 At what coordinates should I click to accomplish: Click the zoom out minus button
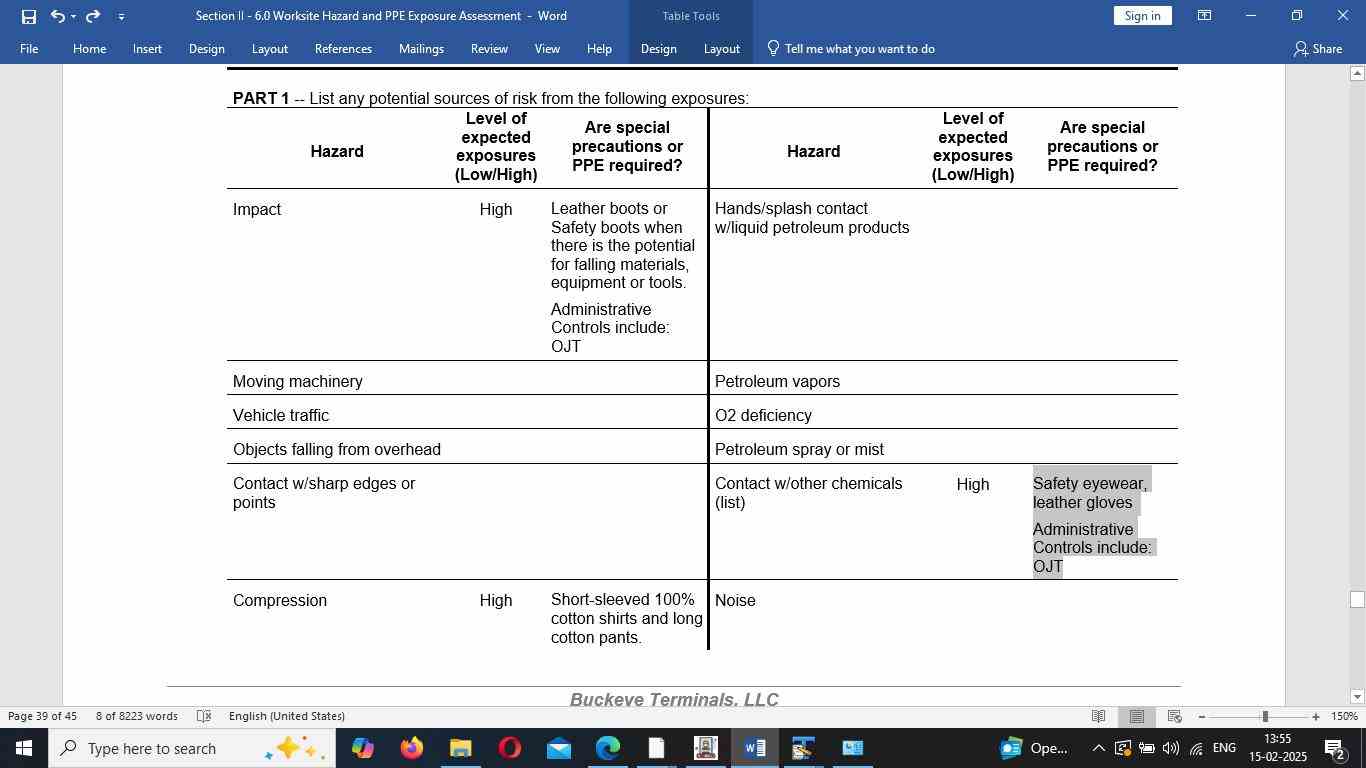(x=1201, y=716)
